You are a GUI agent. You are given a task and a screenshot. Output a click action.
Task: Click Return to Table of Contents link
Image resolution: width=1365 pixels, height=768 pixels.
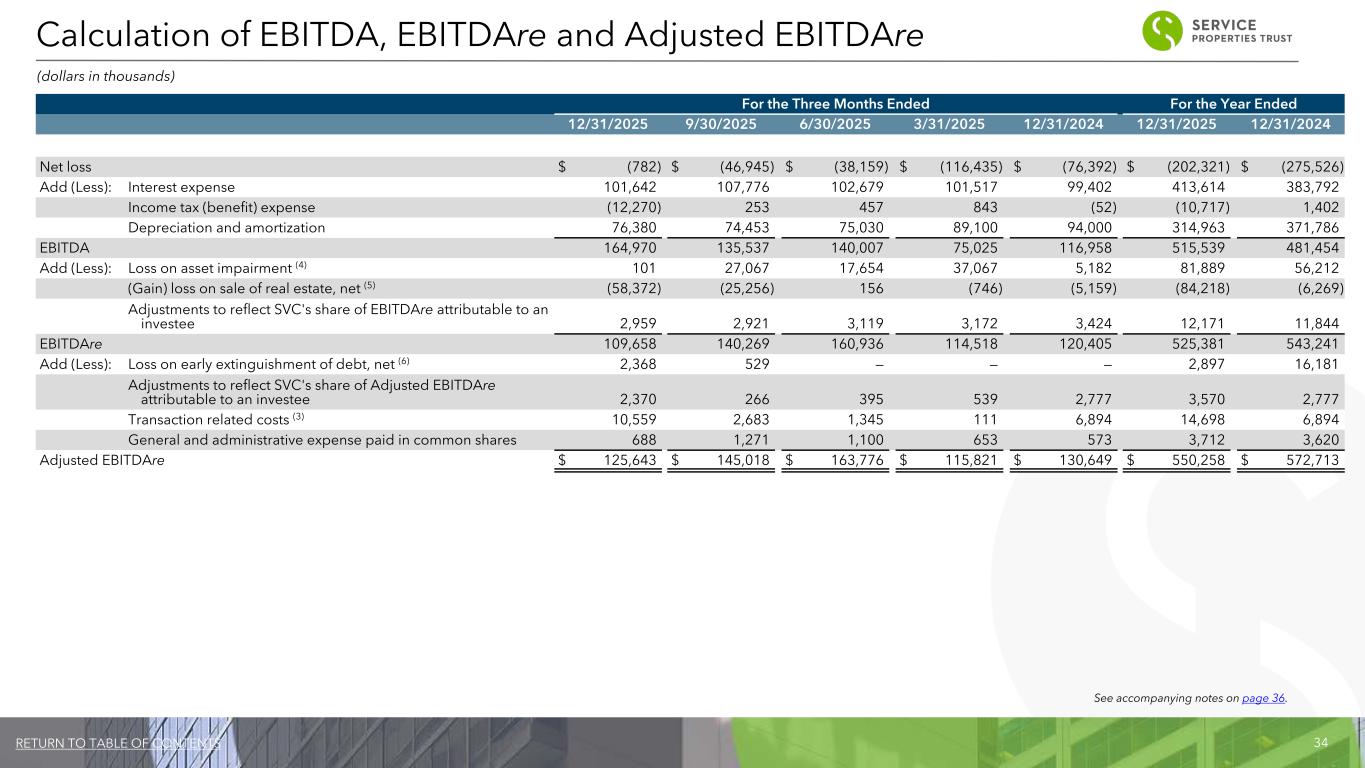click(118, 743)
